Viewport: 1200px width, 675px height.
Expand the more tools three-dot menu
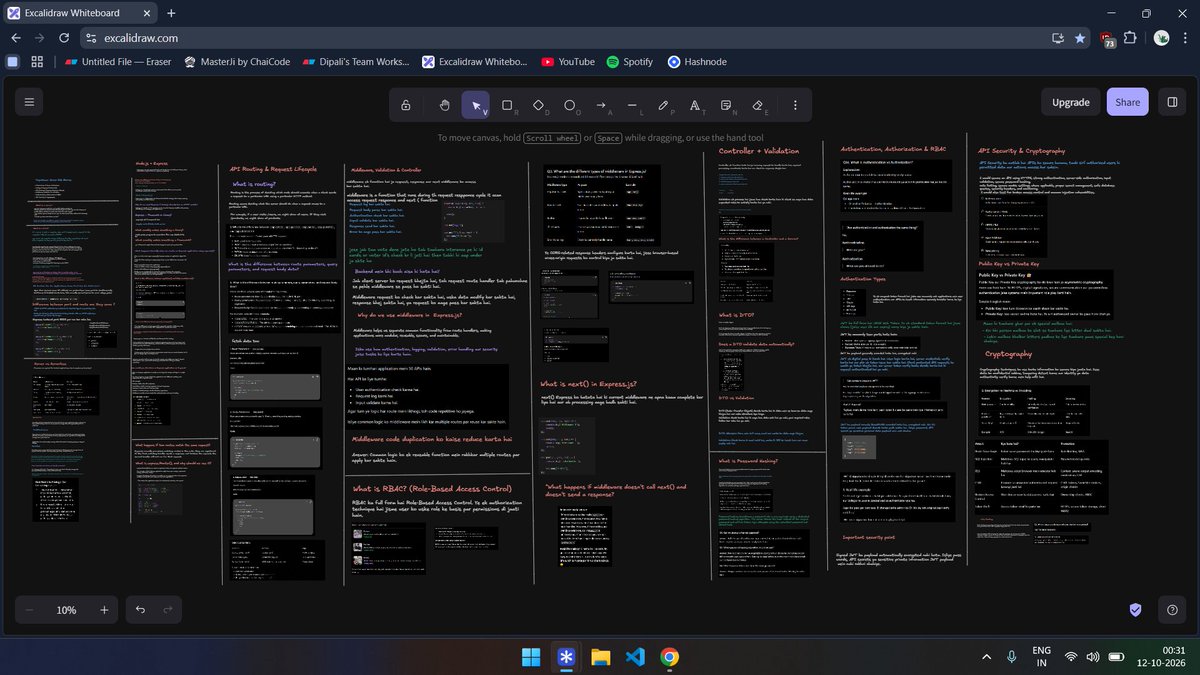tap(795, 104)
